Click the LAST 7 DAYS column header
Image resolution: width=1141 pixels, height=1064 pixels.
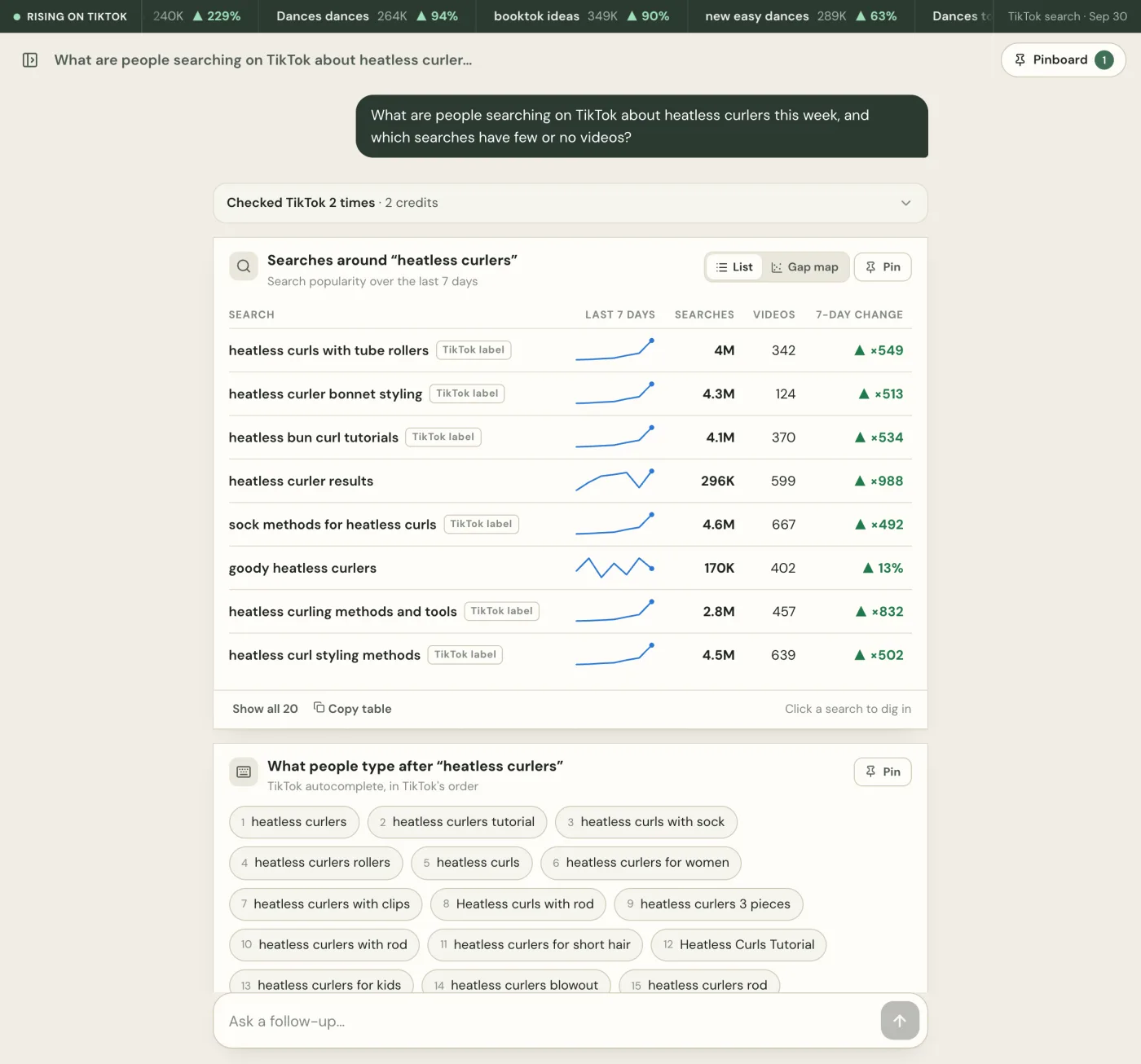619,314
